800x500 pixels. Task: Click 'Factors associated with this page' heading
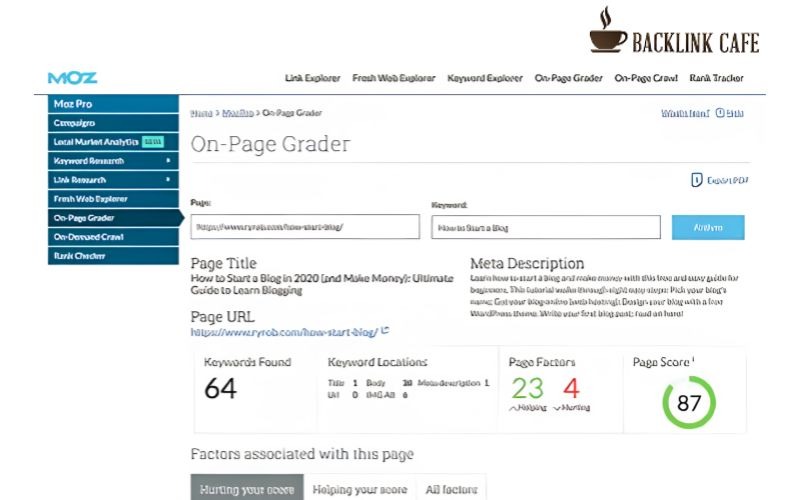tap(302, 454)
